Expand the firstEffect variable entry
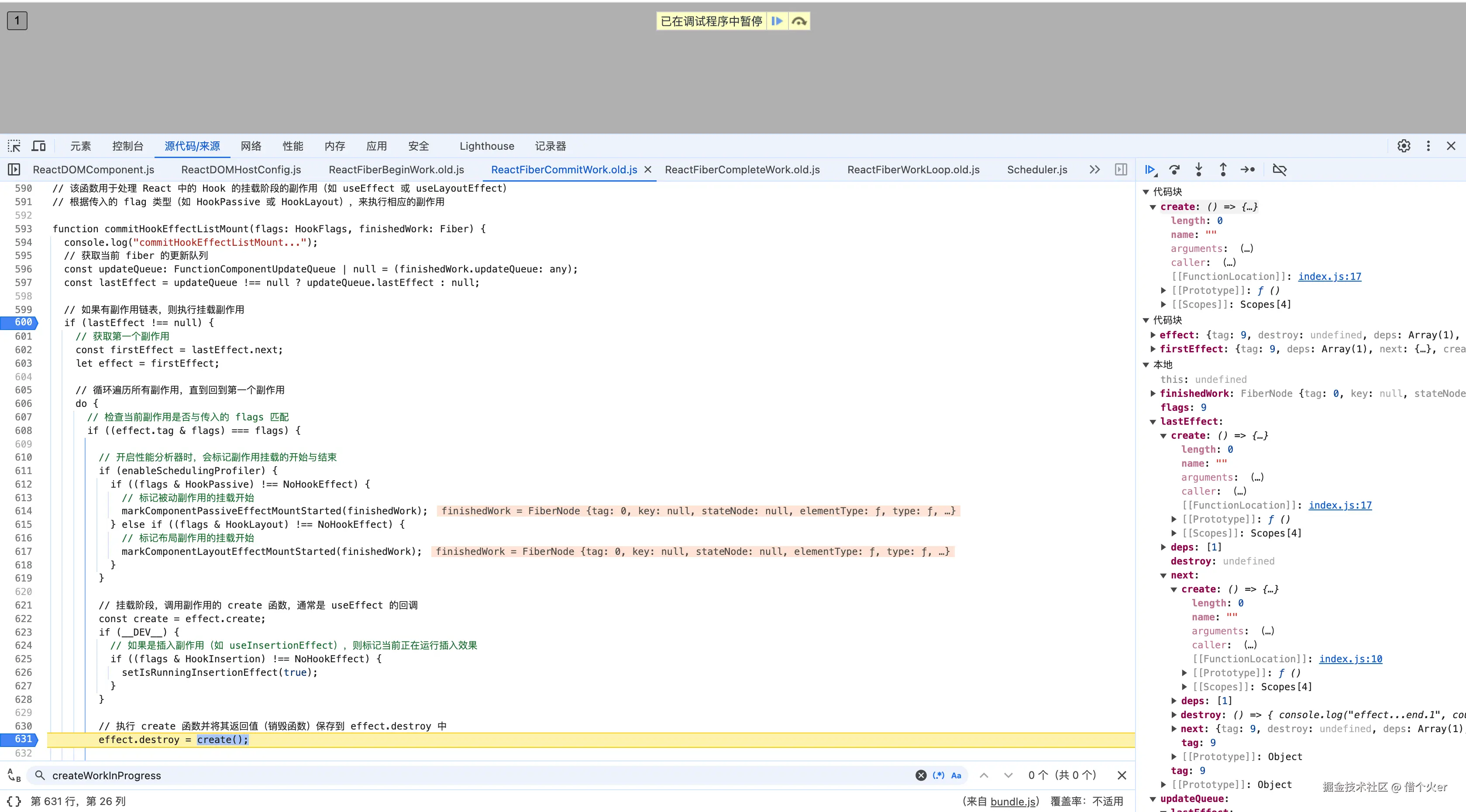Image resolution: width=1466 pixels, height=812 pixels. pyautogui.click(x=1153, y=349)
